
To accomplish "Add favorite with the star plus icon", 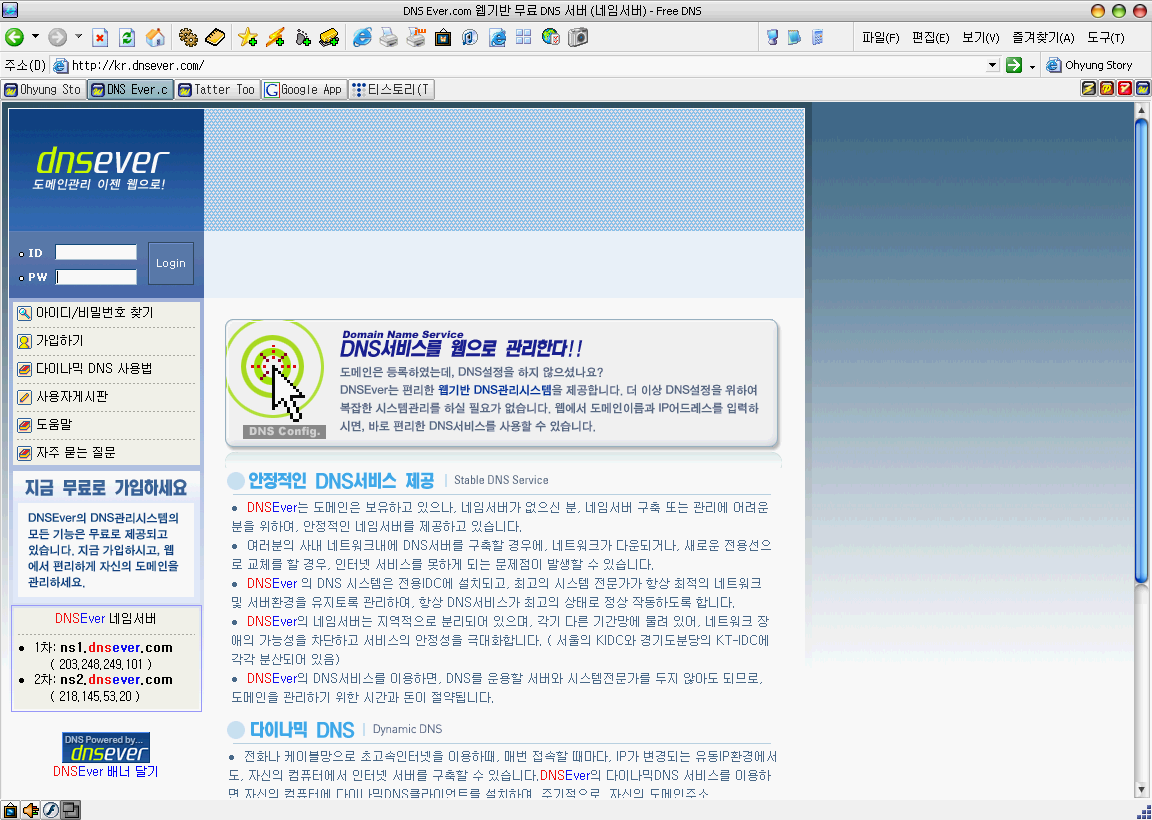I will (248, 37).
